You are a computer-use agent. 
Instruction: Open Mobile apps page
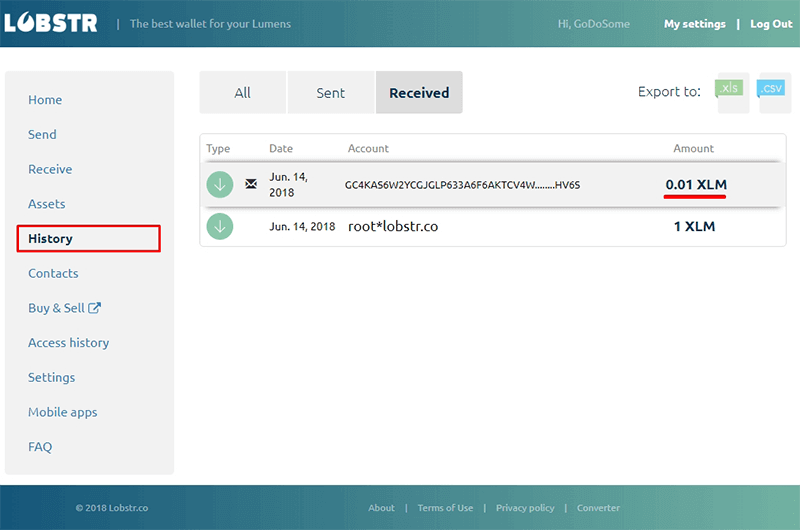63,412
